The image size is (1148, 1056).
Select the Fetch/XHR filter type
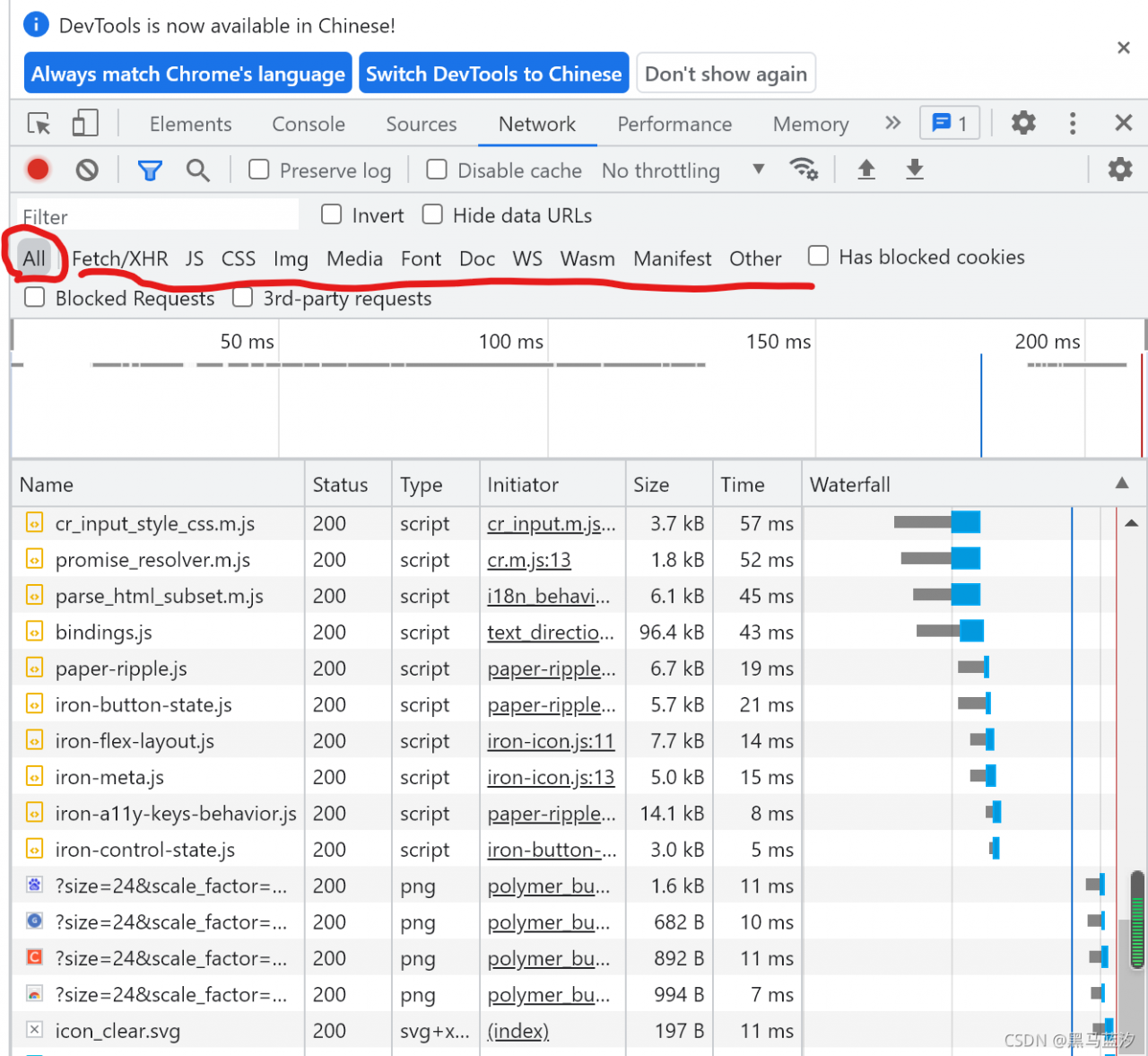click(x=120, y=258)
